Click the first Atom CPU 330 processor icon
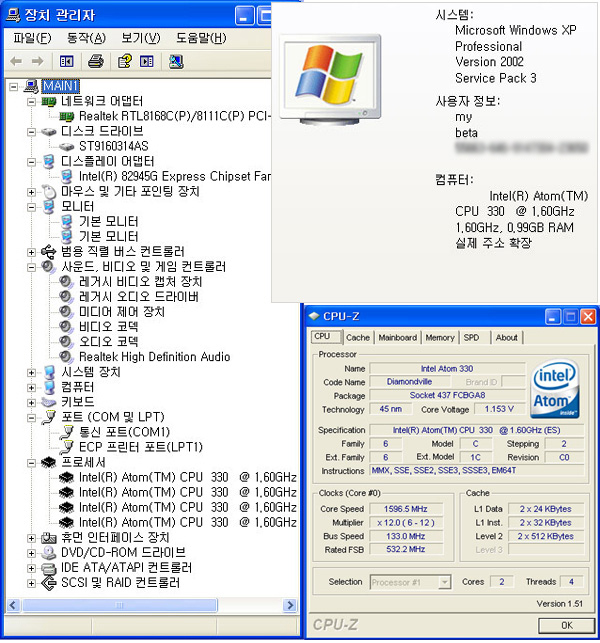 click(66, 477)
